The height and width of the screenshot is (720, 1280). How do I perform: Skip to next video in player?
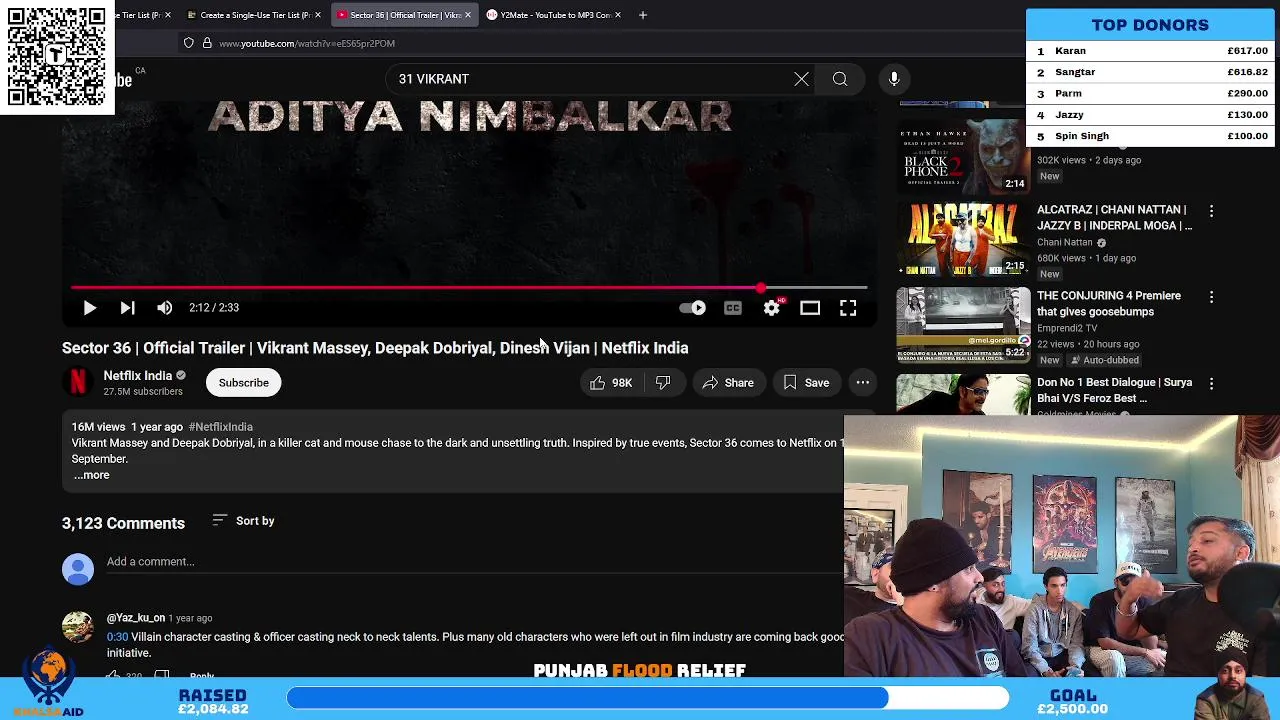point(127,308)
